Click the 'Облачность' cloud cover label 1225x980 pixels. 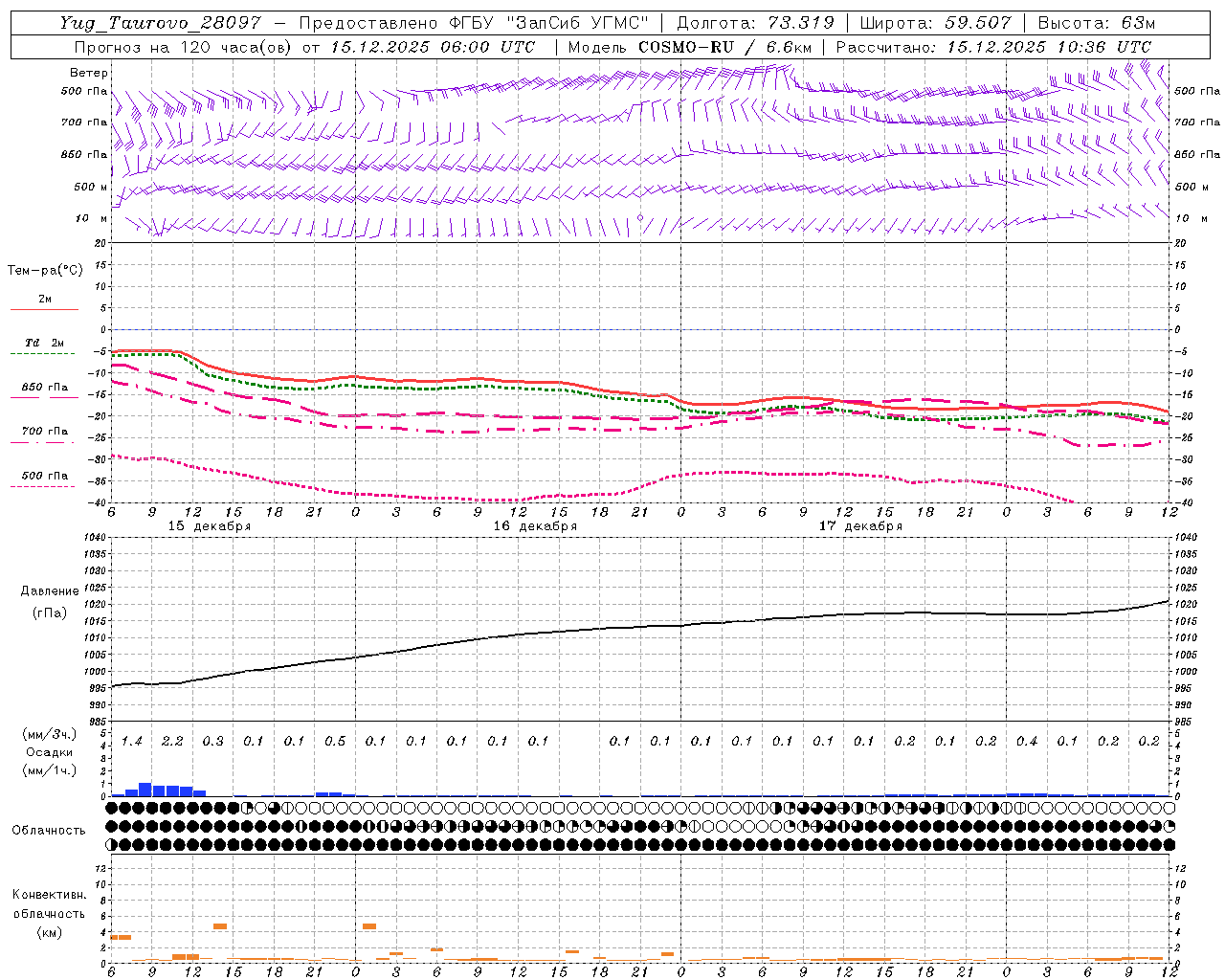click(x=49, y=831)
